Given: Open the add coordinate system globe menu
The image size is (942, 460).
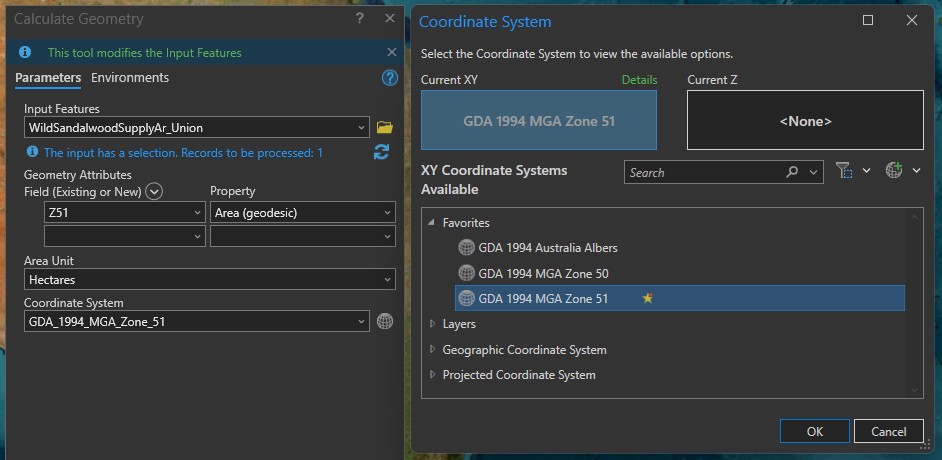Looking at the screenshot, I should click(894, 172).
